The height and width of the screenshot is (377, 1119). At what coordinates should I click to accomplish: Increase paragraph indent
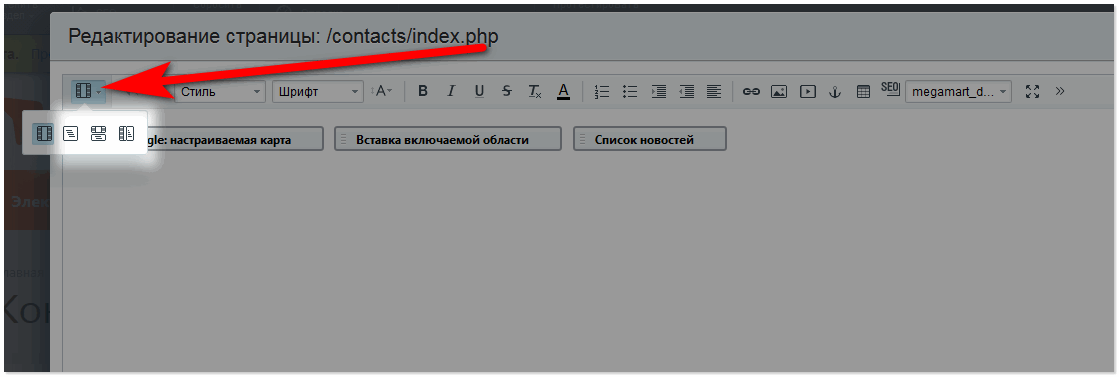click(659, 91)
